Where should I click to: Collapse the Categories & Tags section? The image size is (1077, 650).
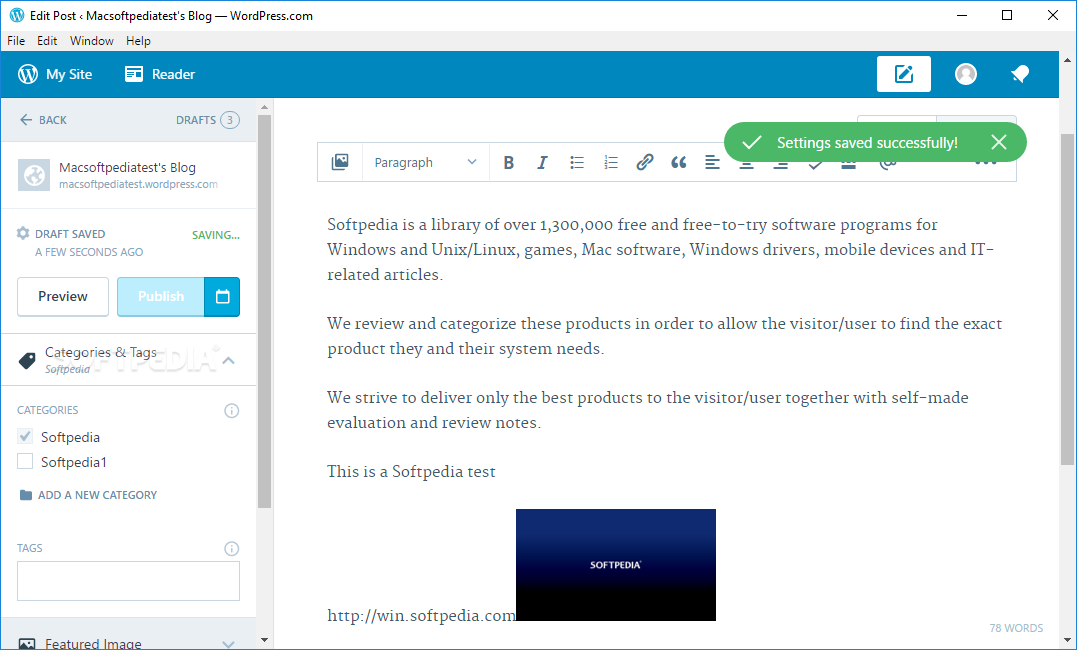pyautogui.click(x=229, y=360)
